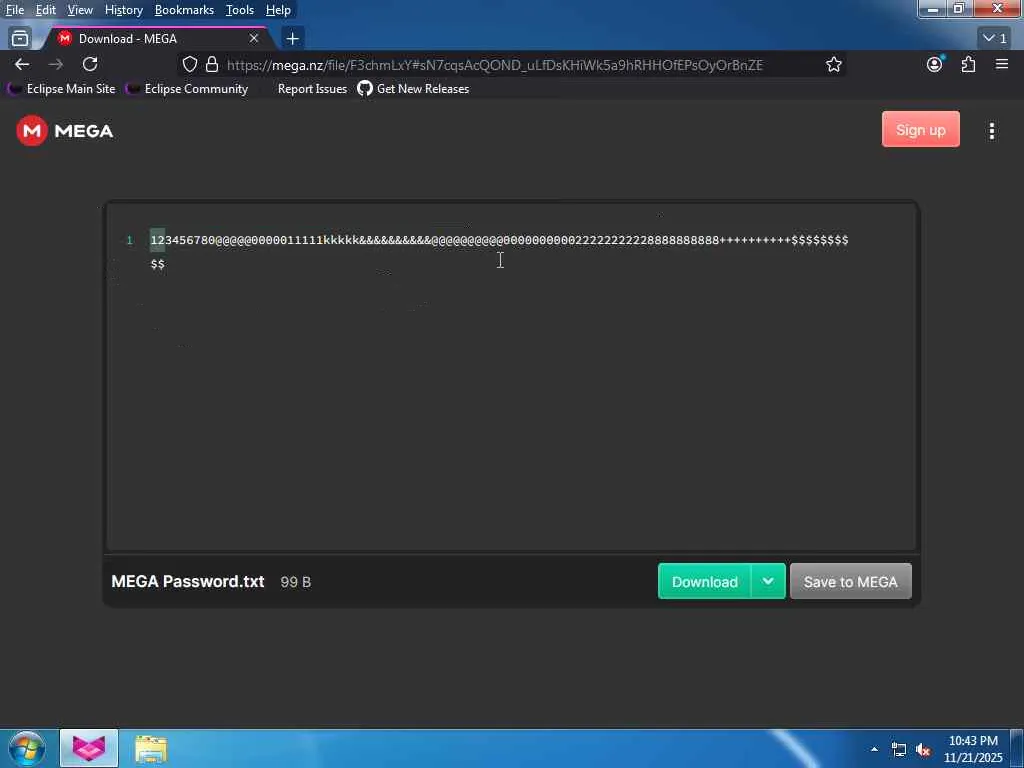Open Eclipse Main Site bookmark

62,89
